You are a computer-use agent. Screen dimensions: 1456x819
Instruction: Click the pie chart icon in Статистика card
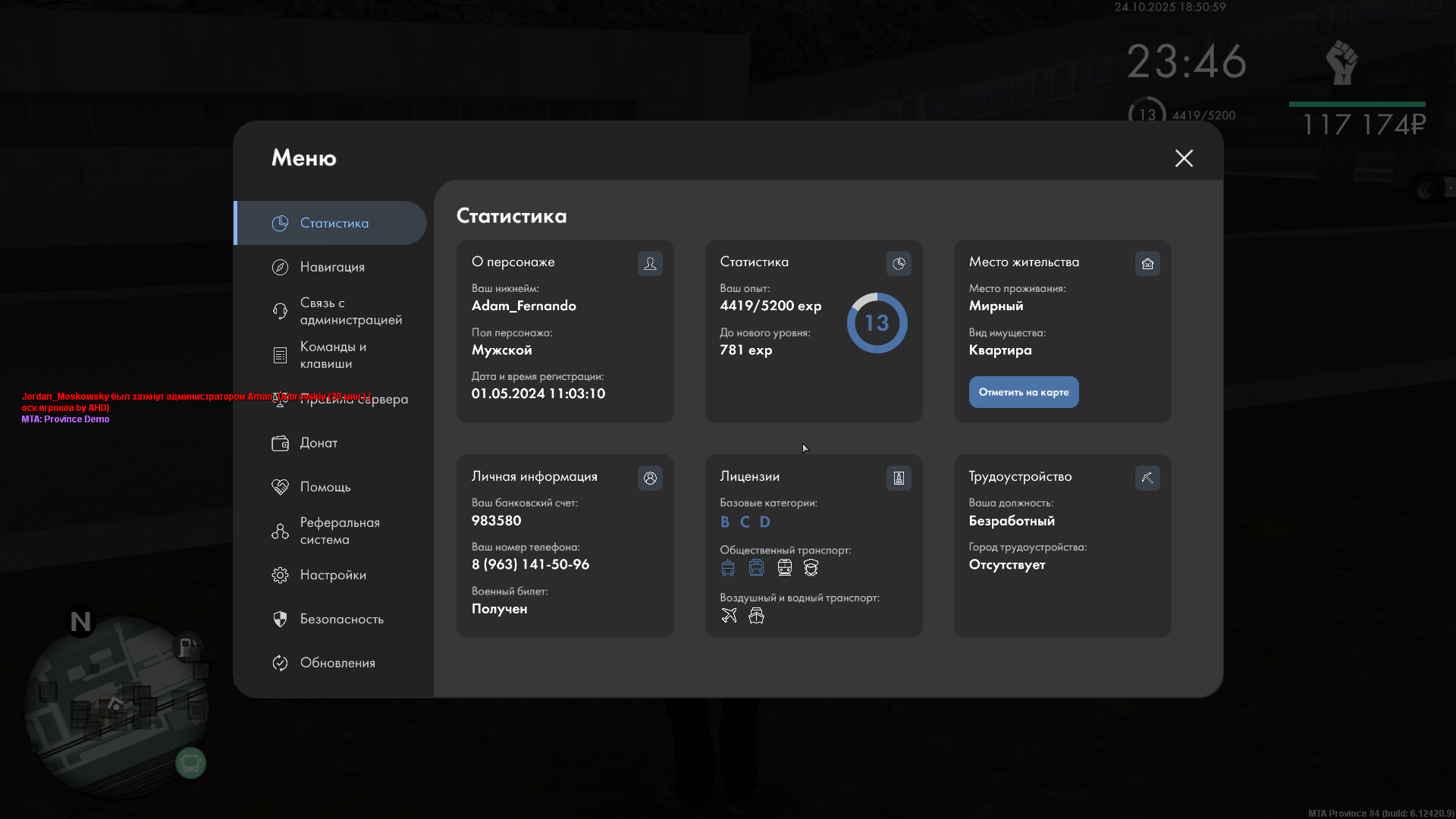tap(899, 263)
